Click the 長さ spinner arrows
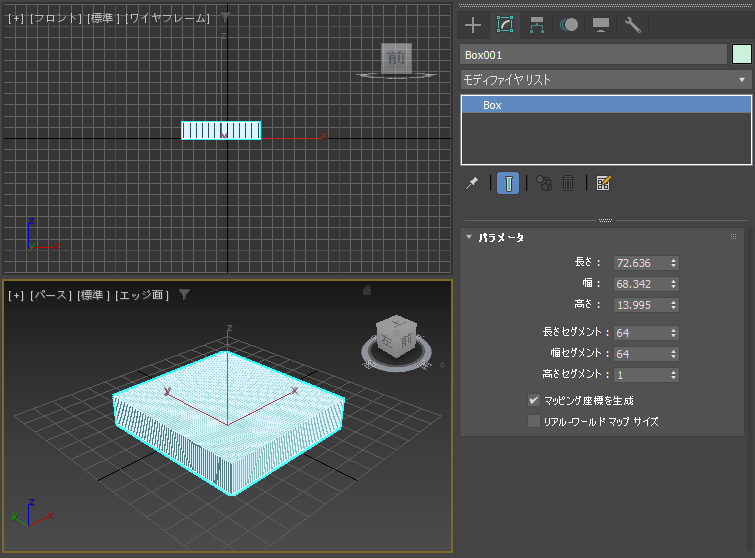This screenshot has height=558, width=755. coord(674,263)
